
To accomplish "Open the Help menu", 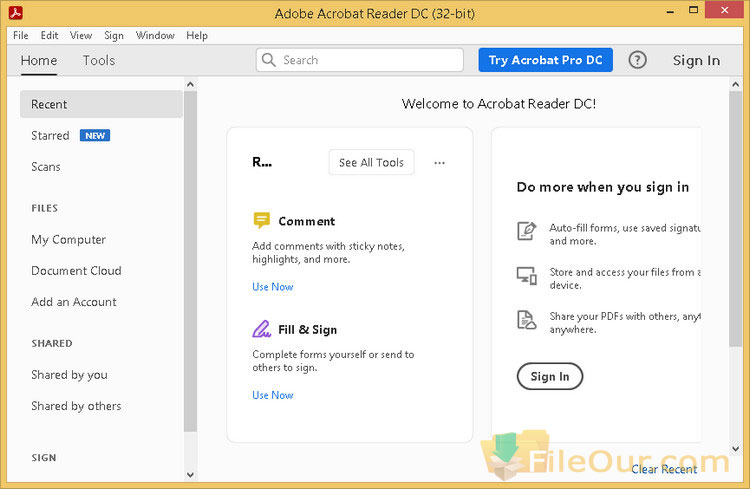I will pos(197,36).
